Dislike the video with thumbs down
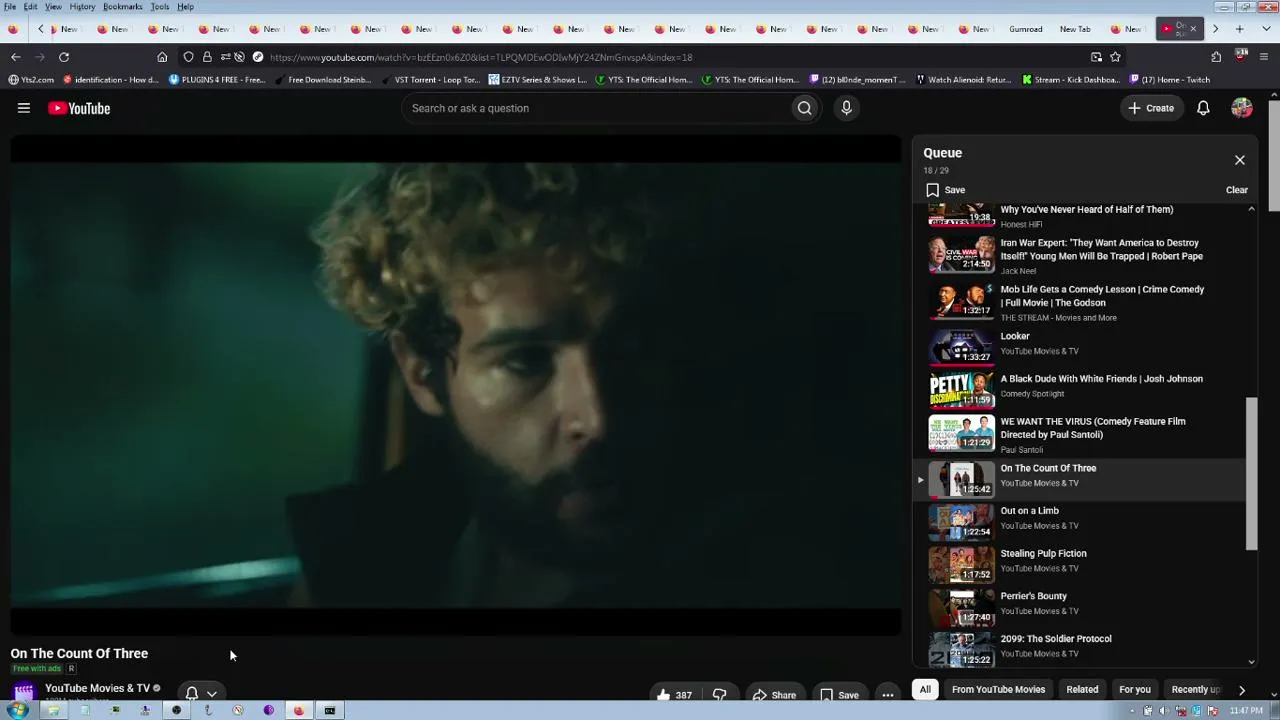The height and width of the screenshot is (720, 1280). (719, 695)
